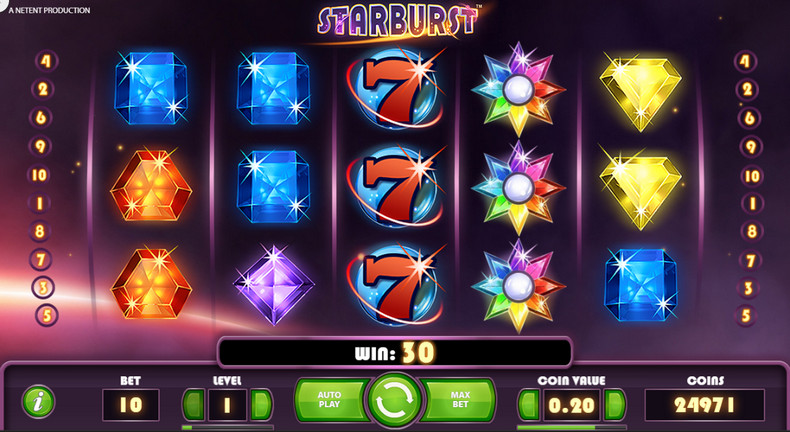Image resolution: width=790 pixels, height=432 pixels.
Task: Click the Max Bet button
Action: pyautogui.click(x=459, y=400)
